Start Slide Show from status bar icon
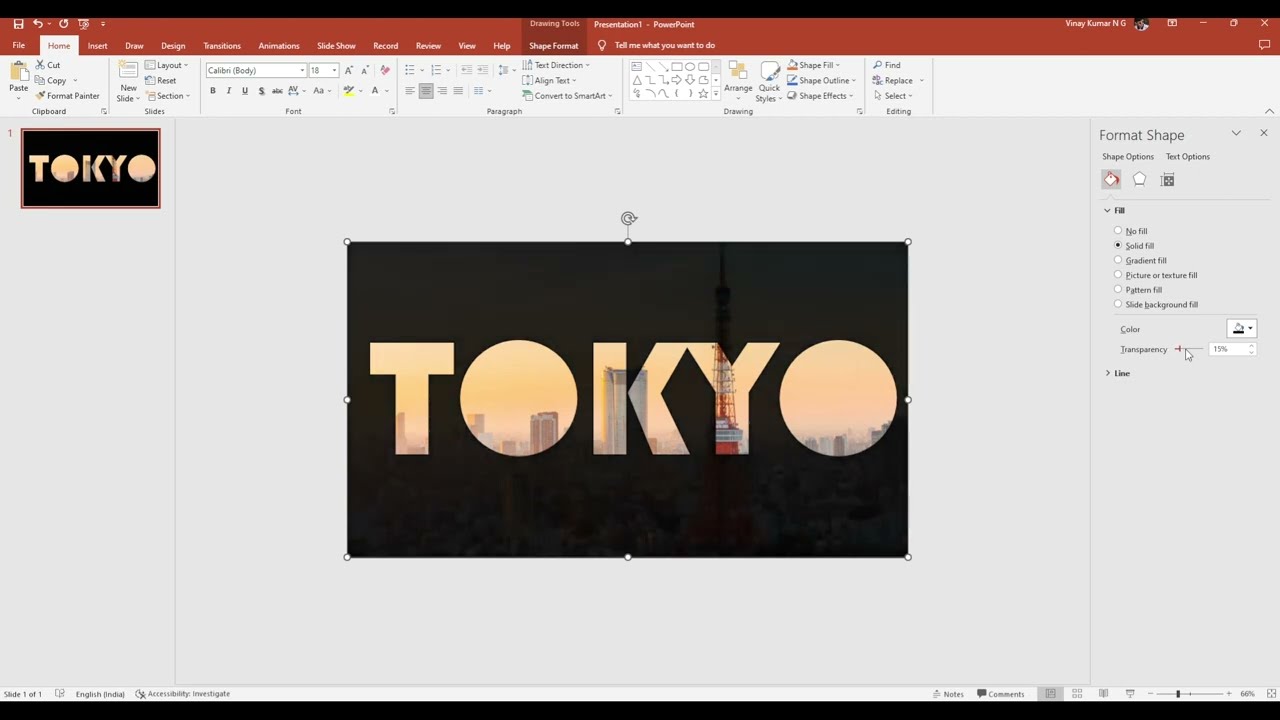The height and width of the screenshot is (720, 1280). pos(1130,694)
